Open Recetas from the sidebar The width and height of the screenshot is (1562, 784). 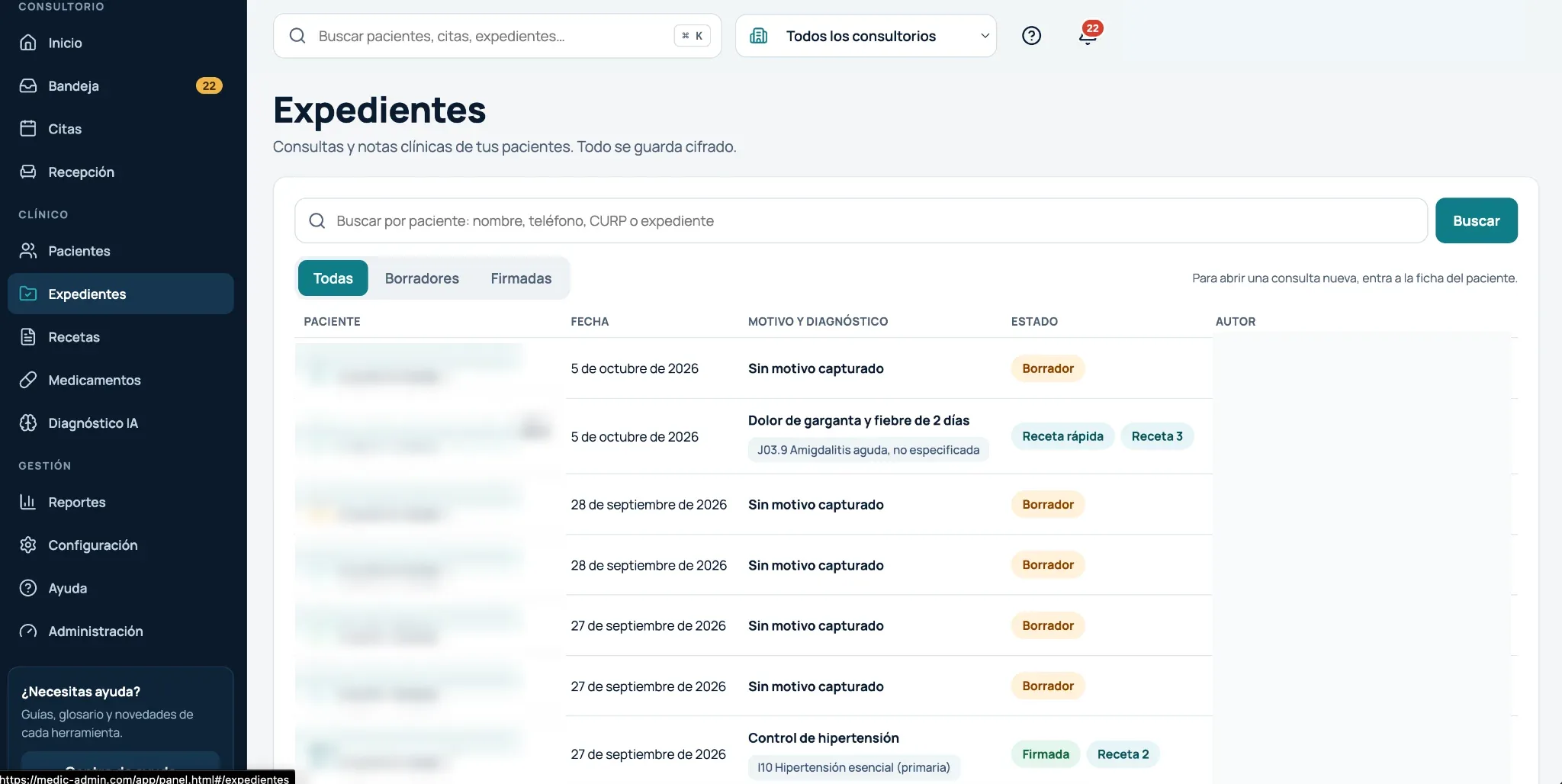pyautogui.click(x=121, y=336)
